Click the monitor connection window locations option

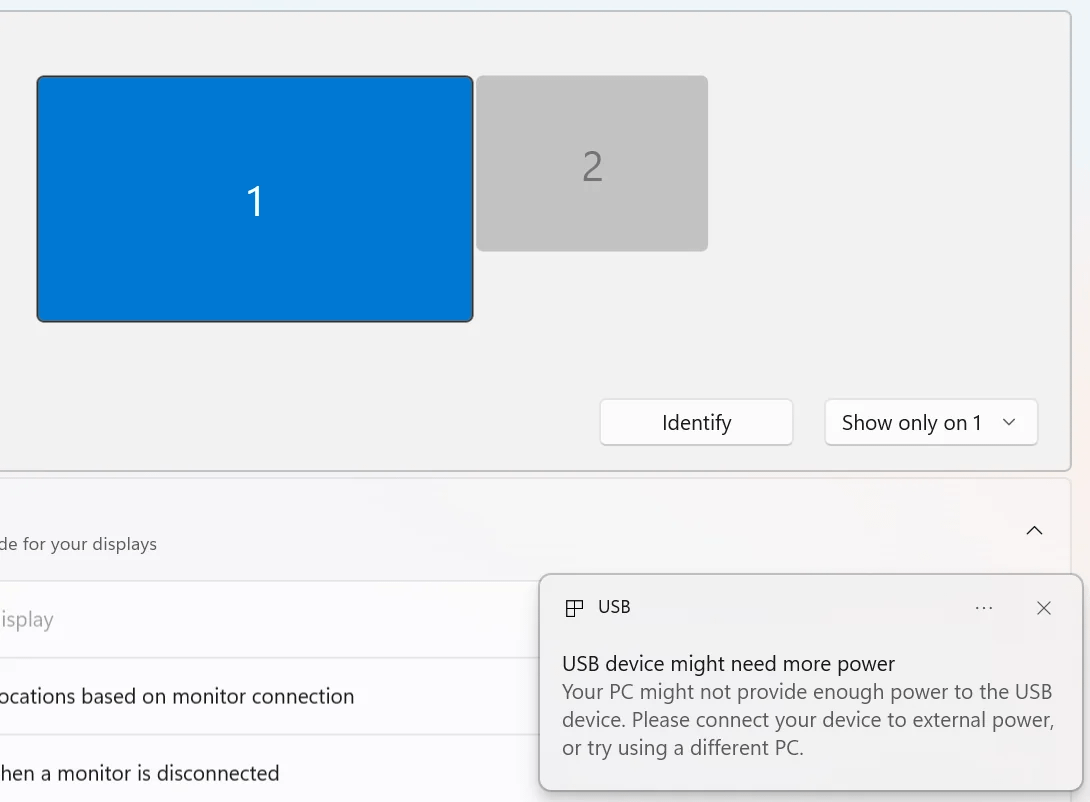177,696
